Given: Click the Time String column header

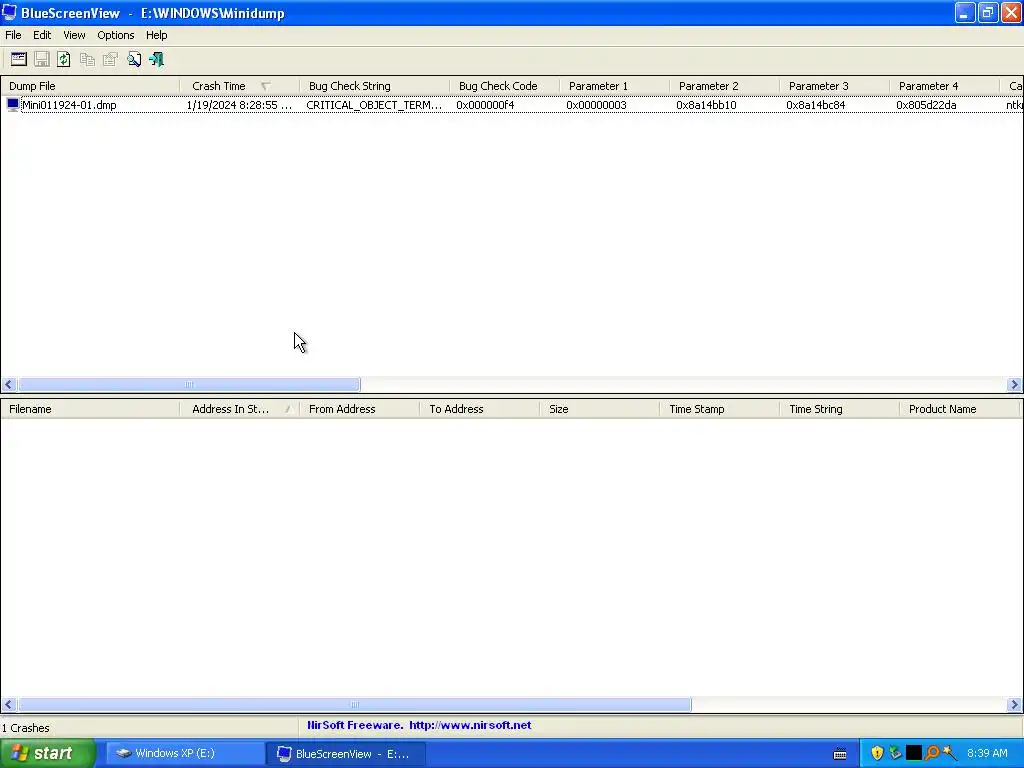Looking at the screenshot, I should pyautogui.click(x=839, y=409).
